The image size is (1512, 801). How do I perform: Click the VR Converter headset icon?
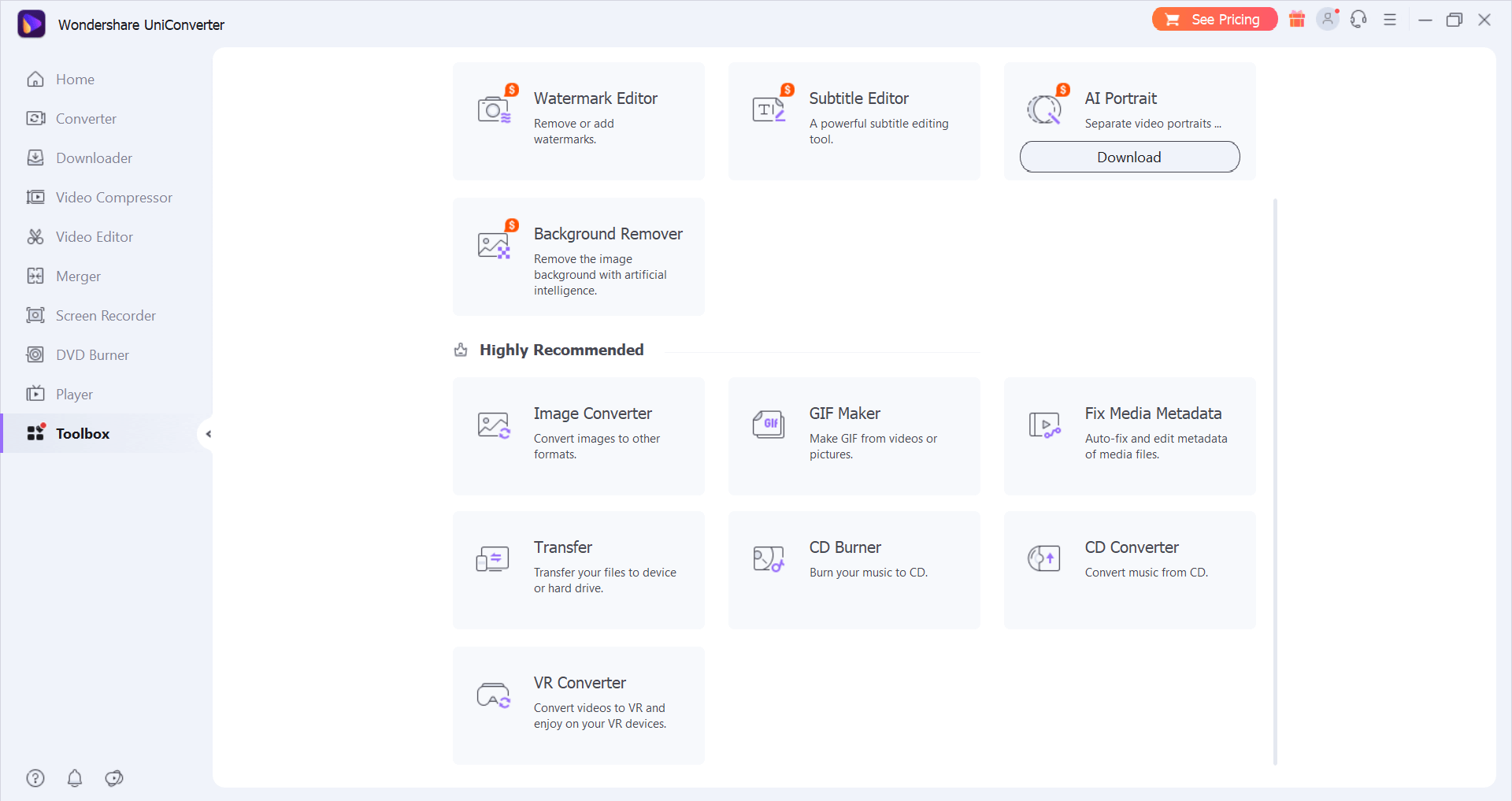pos(494,695)
